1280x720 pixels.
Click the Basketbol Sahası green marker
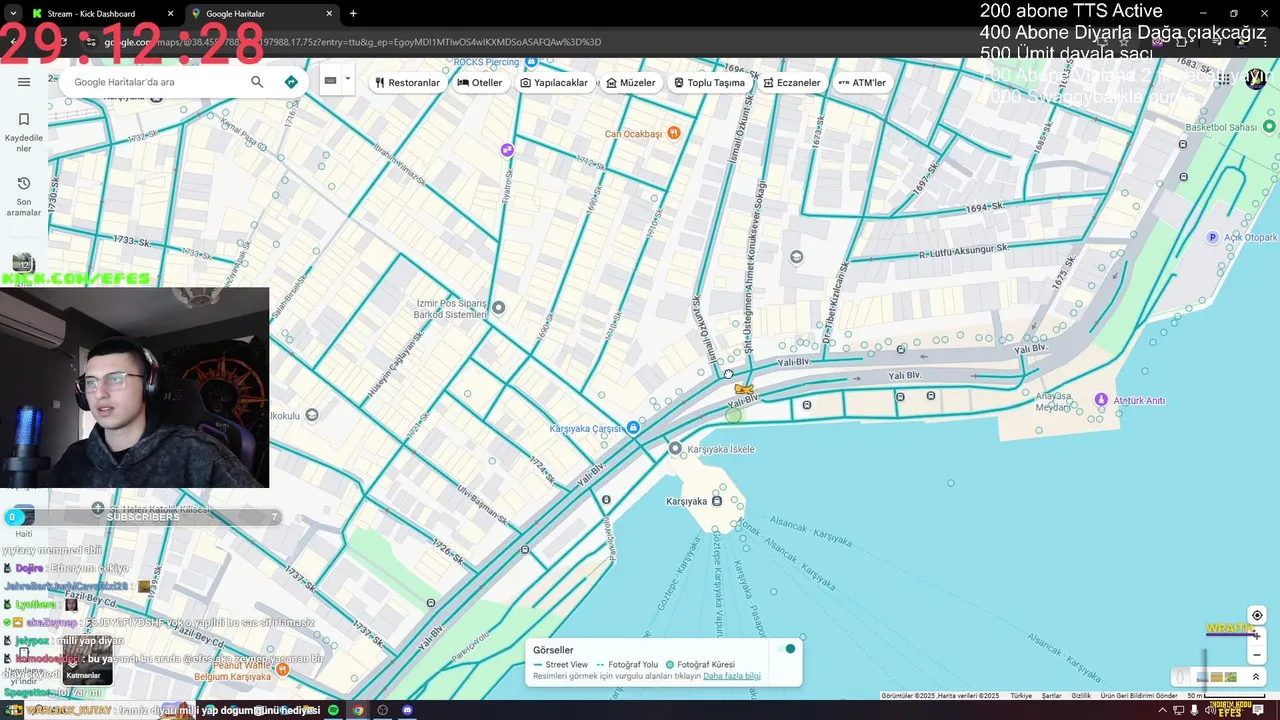pos(1269,127)
